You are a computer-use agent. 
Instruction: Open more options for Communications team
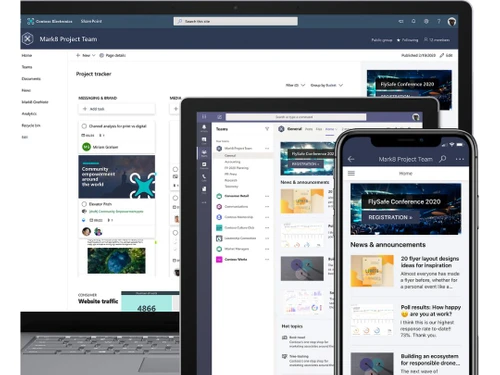267,207
